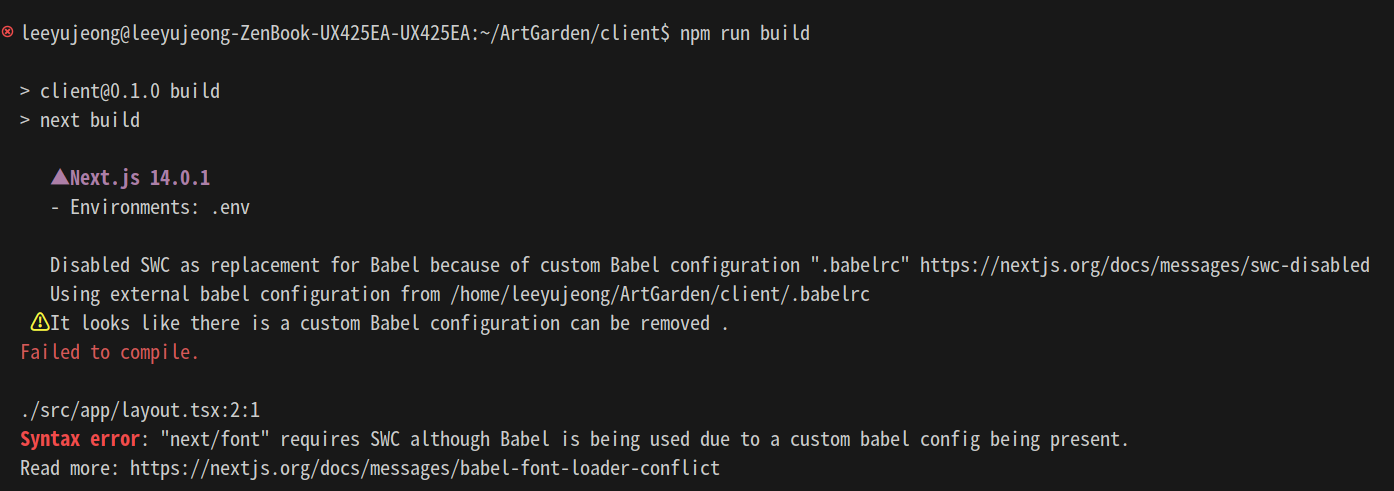The width and height of the screenshot is (1394, 491).
Task: Click the ./src/app/layout.tsx:2:1 file path
Action: tap(140, 410)
